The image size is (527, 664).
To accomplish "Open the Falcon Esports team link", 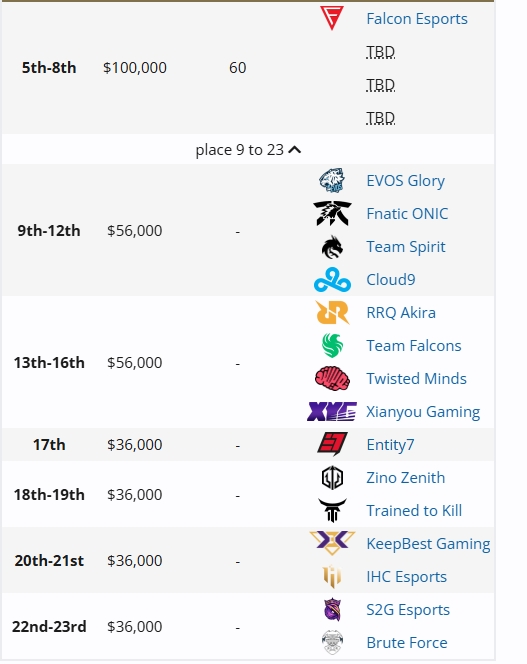I will tap(417, 19).
